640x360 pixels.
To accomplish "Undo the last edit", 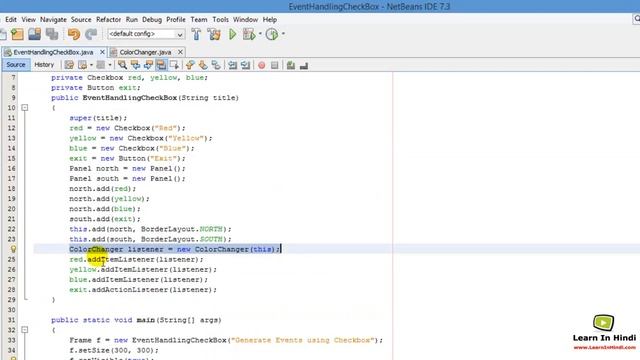I will 74,34.
